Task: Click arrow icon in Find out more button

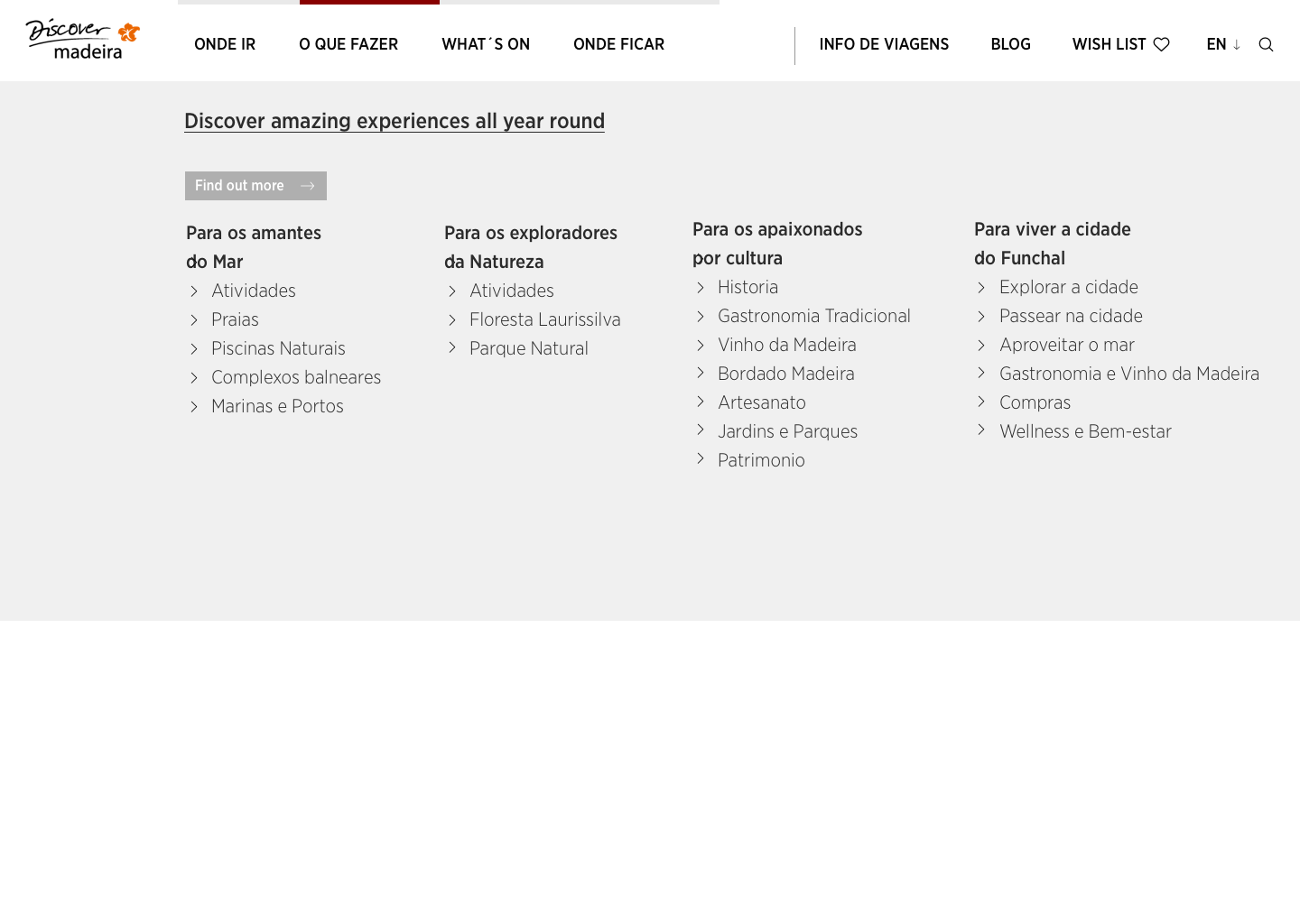Action: click(308, 186)
